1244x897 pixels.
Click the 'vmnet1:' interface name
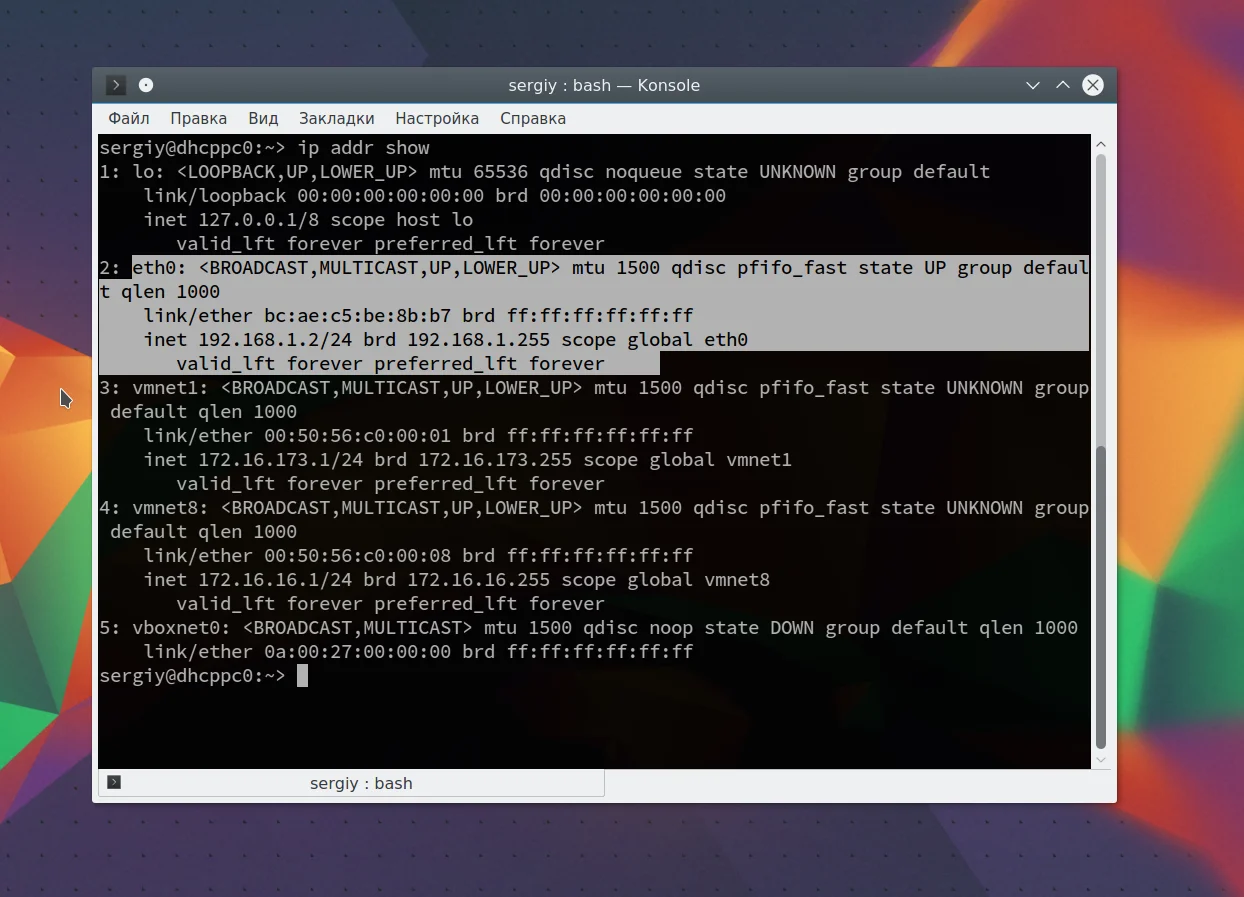[x=171, y=388]
